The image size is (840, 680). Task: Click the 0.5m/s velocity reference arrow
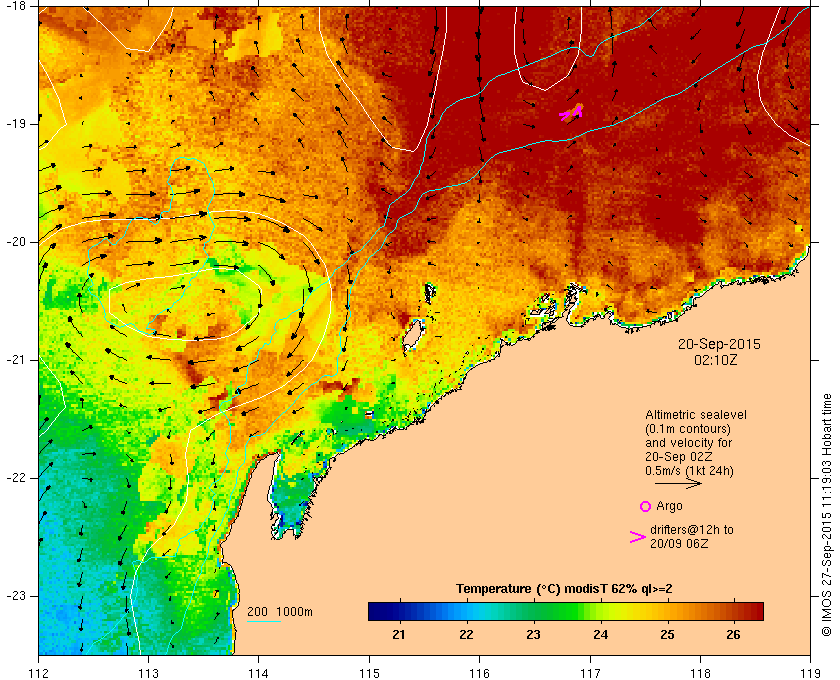pyautogui.click(x=678, y=483)
